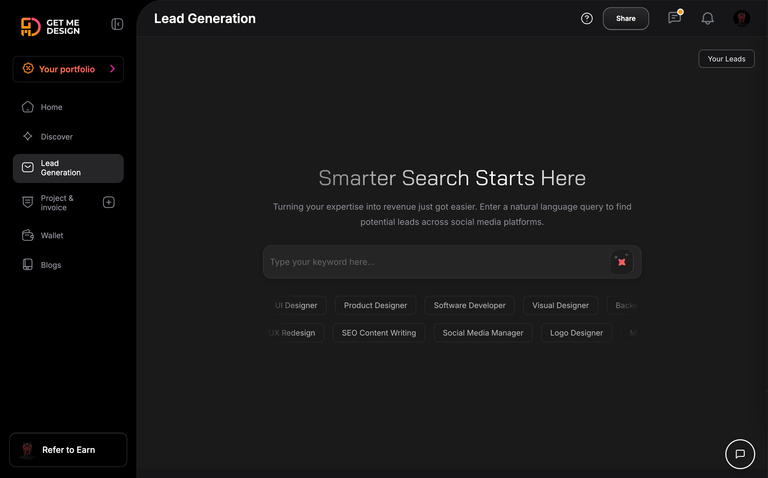Image resolution: width=768 pixels, height=478 pixels.
Task: Click the AI sparkle search icon
Action: pos(622,262)
